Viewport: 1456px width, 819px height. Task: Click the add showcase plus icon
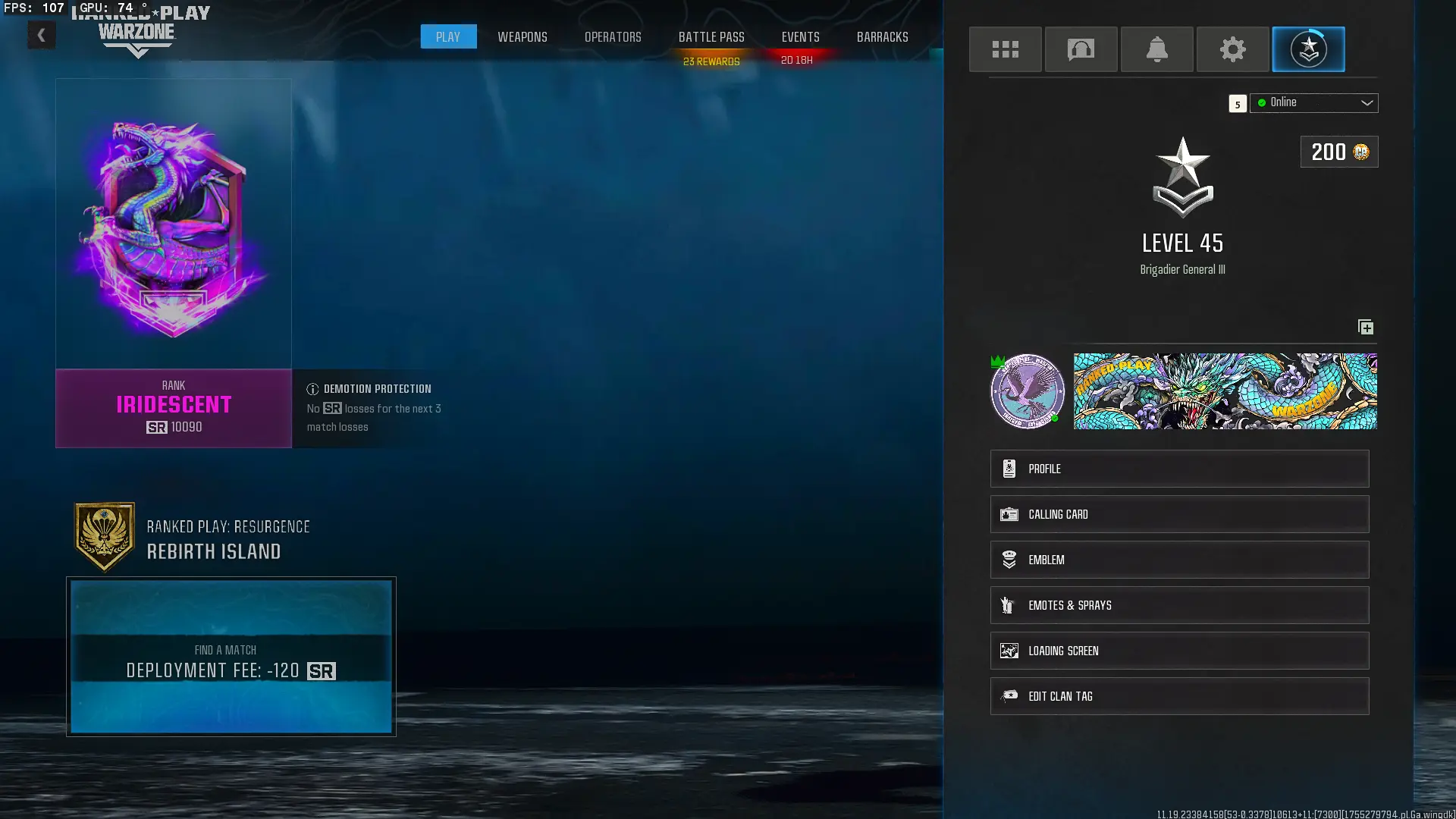[1365, 327]
